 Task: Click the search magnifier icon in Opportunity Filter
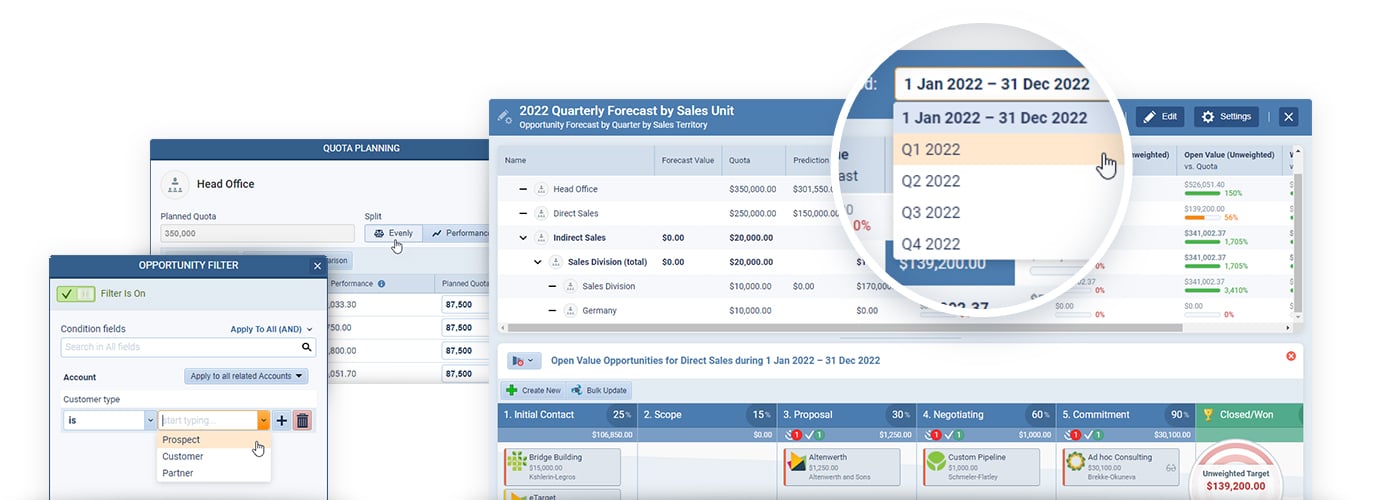click(307, 347)
